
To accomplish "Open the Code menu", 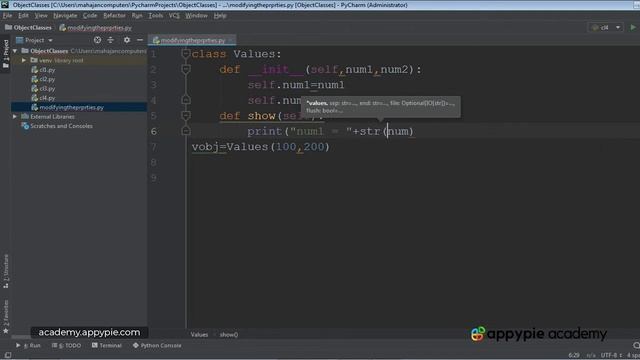I will coord(90,16).
